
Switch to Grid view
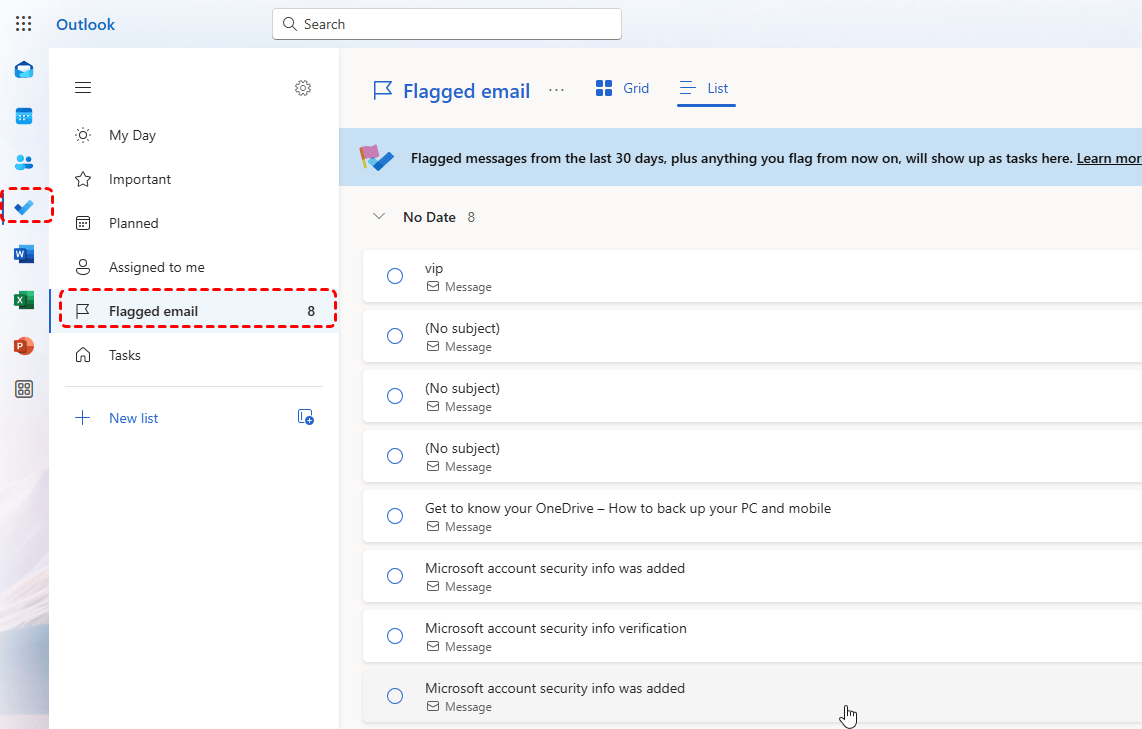(x=622, y=88)
